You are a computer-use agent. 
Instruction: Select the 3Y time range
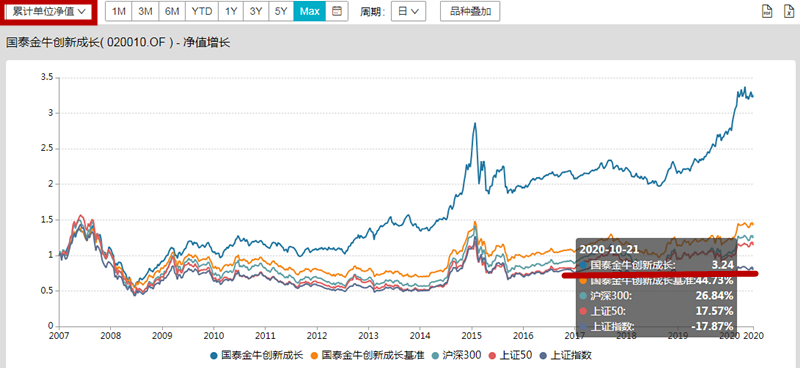point(256,11)
